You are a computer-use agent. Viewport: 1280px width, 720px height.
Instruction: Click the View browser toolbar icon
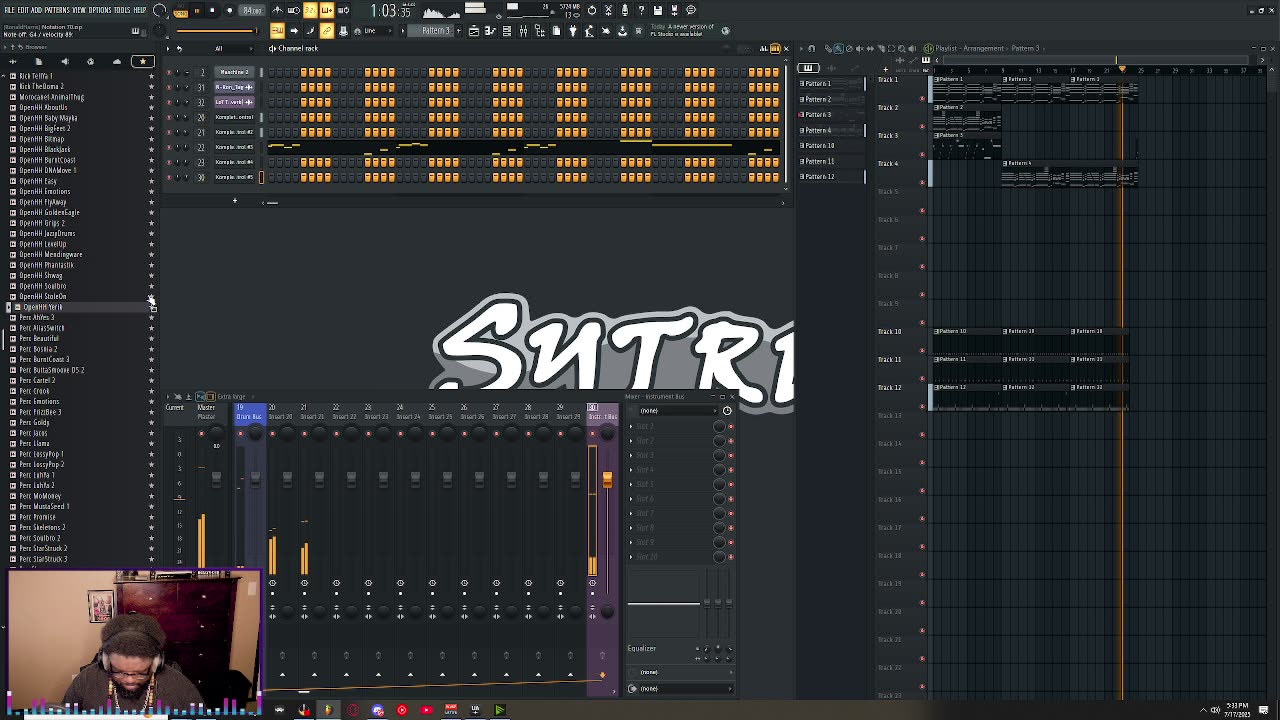540,31
